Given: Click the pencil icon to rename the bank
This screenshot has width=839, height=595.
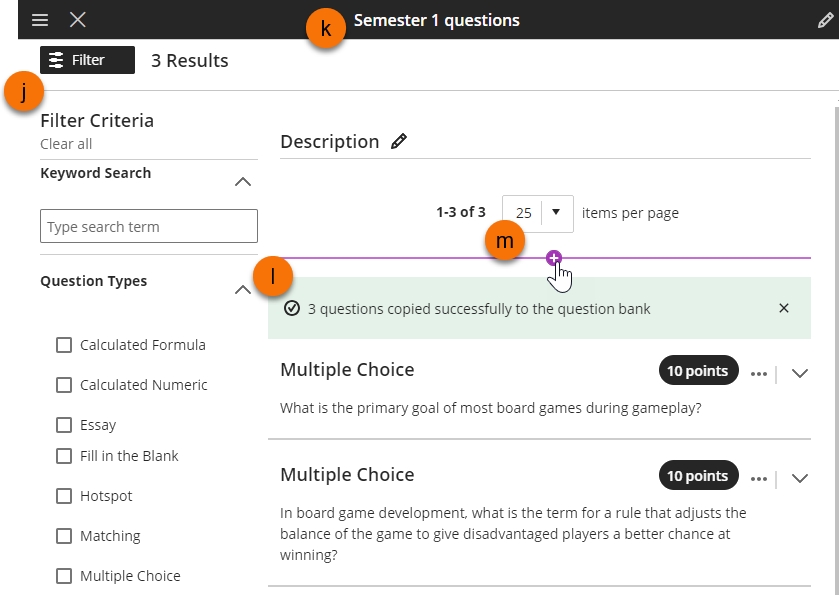Looking at the screenshot, I should pyautogui.click(x=825, y=20).
